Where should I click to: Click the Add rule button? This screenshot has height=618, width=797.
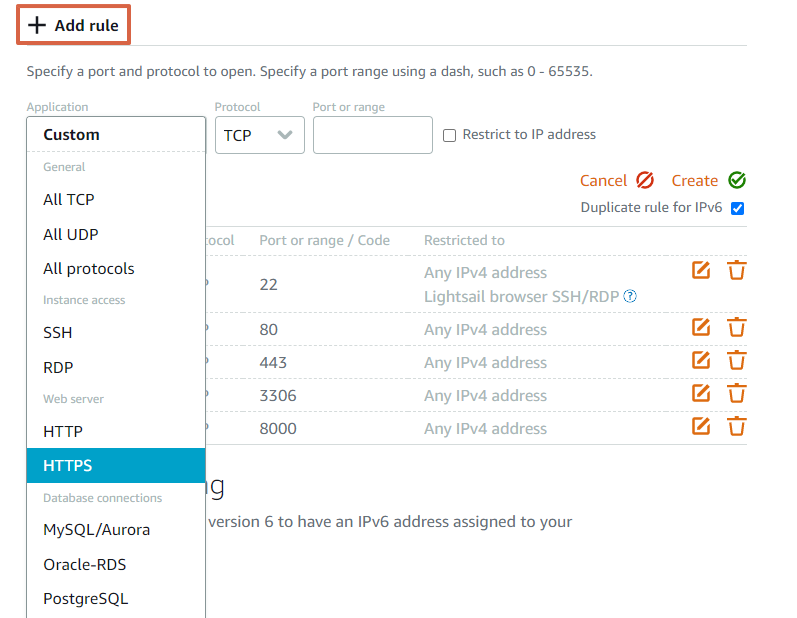click(73, 25)
